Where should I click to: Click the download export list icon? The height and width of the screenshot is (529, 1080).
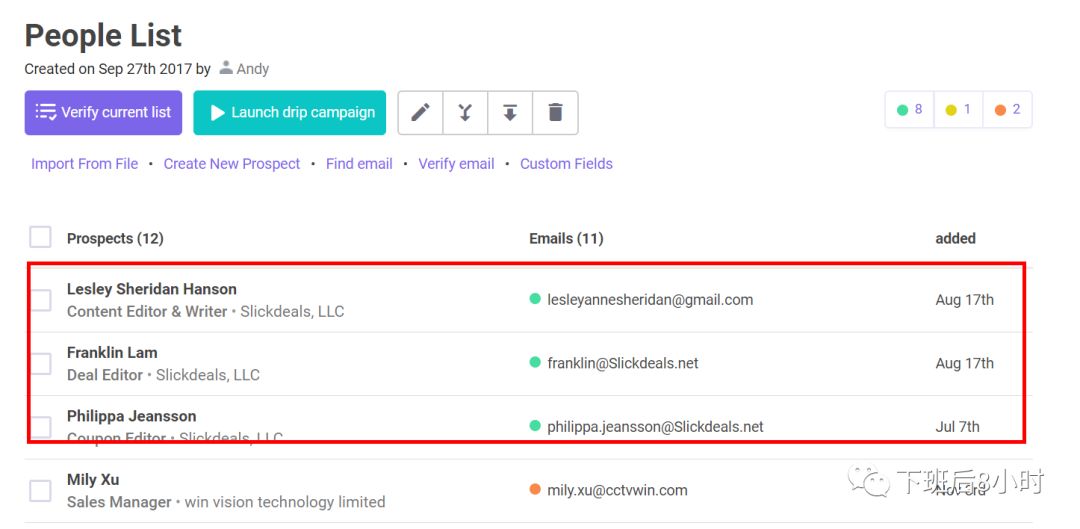[510, 112]
